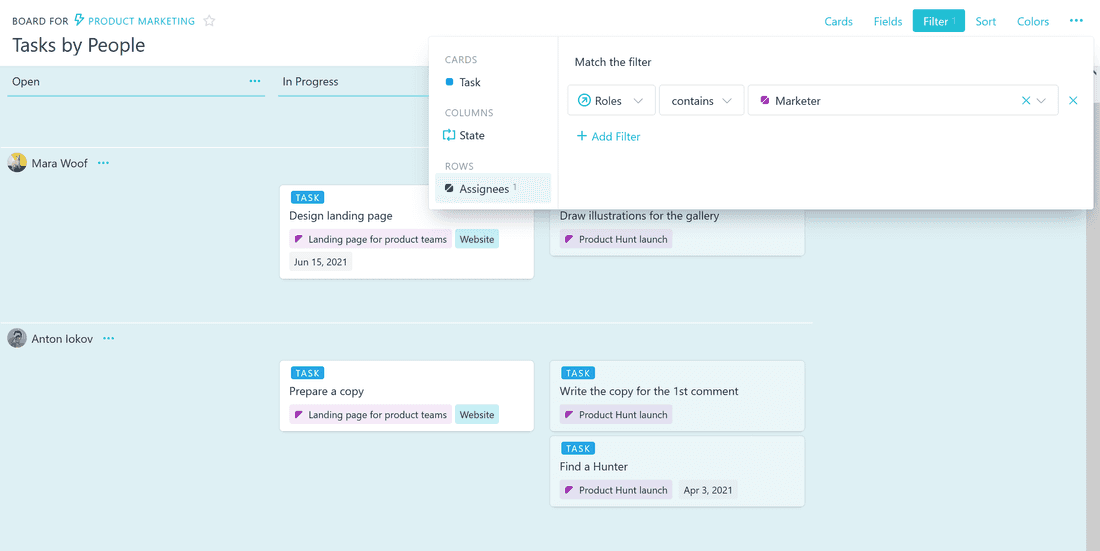Select Assignees under Rows section
This screenshot has height=551, width=1100.
coord(484,189)
